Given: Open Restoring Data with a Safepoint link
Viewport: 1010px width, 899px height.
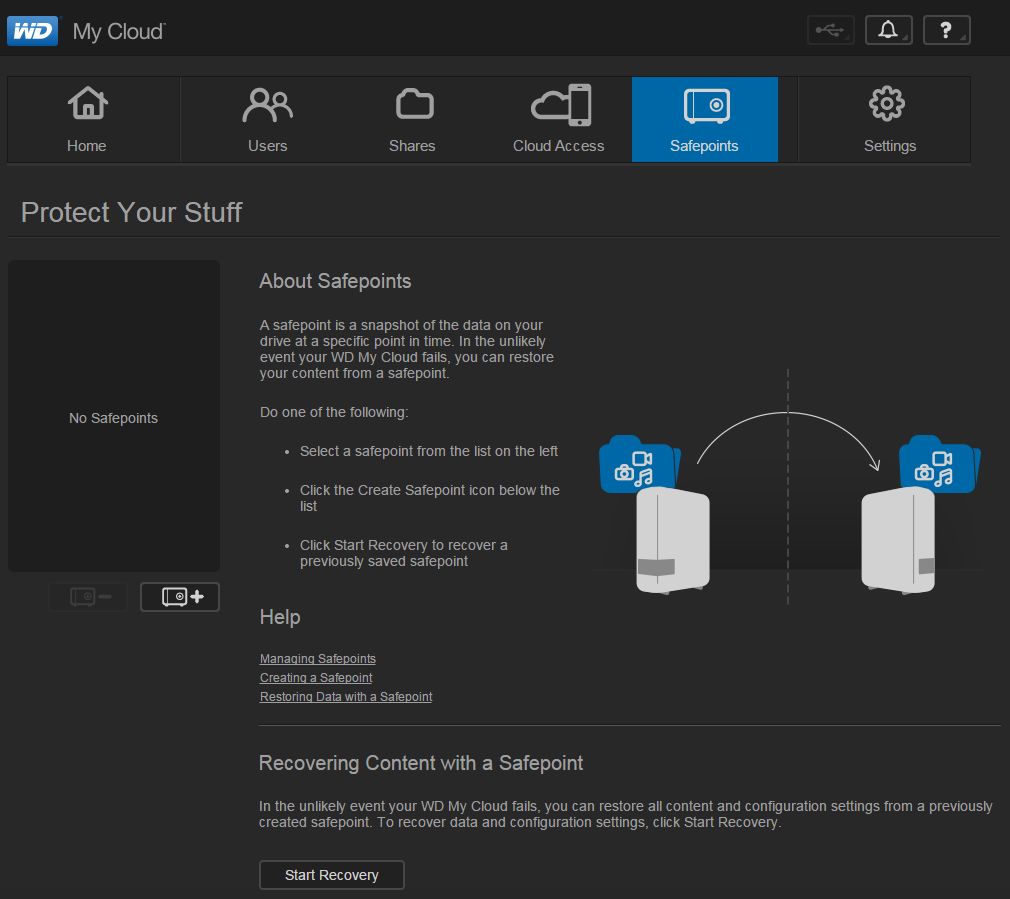Looking at the screenshot, I should (346, 697).
